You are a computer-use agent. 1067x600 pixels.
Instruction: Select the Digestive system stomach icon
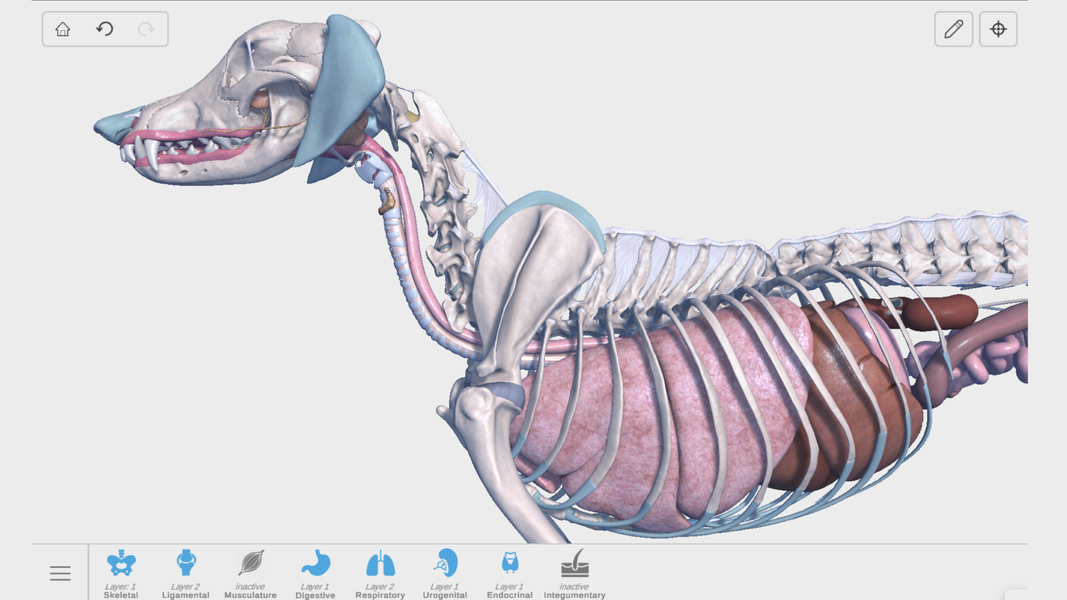[x=315, y=565]
